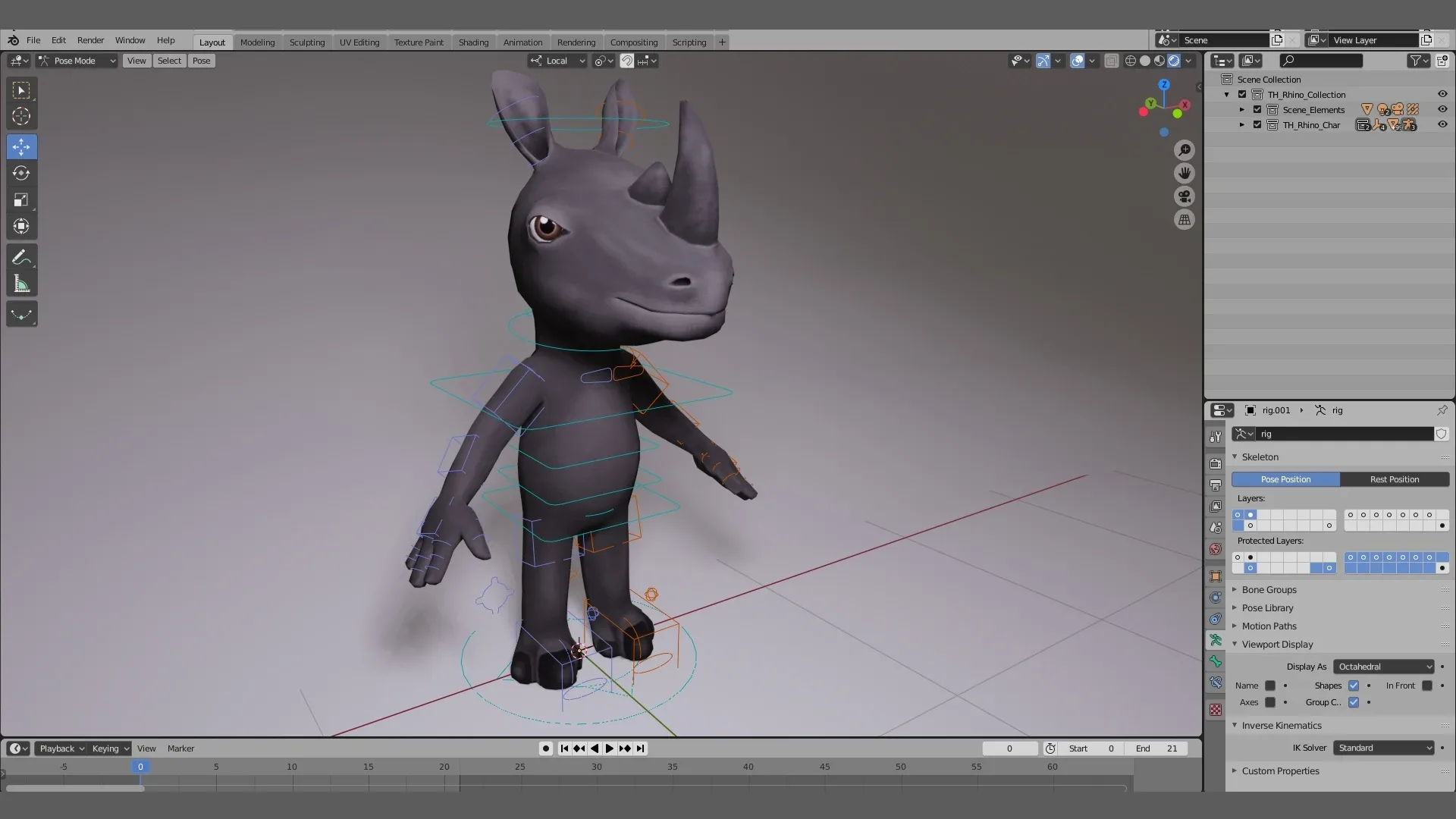Open the File menu
Image resolution: width=1456 pixels, height=819 pixels.
[x=33, y=40]
